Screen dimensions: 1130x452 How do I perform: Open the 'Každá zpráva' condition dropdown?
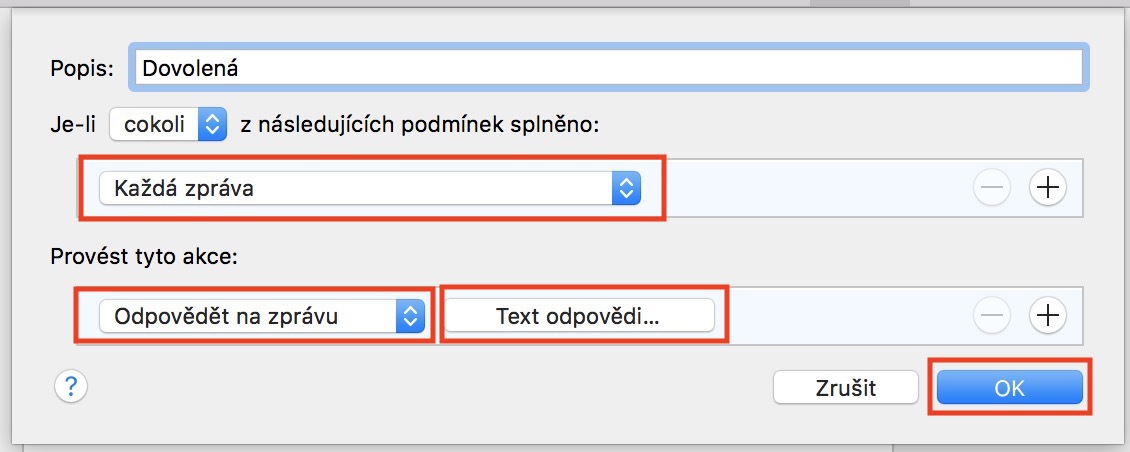358,187
